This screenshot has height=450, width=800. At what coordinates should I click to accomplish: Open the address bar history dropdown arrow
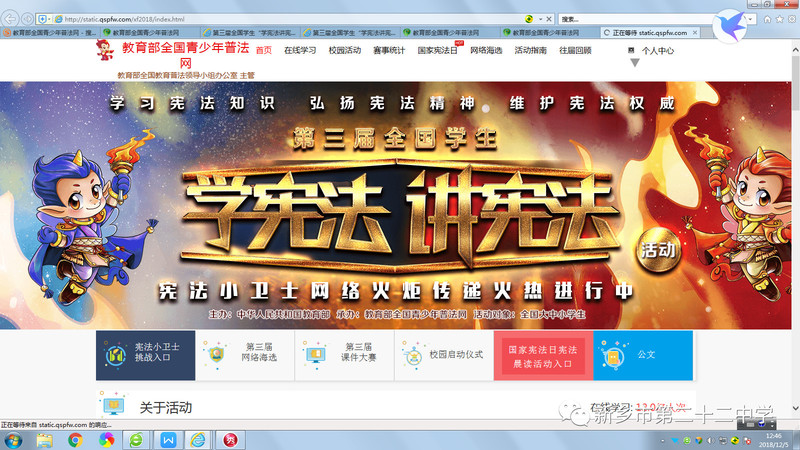point(540,19)
